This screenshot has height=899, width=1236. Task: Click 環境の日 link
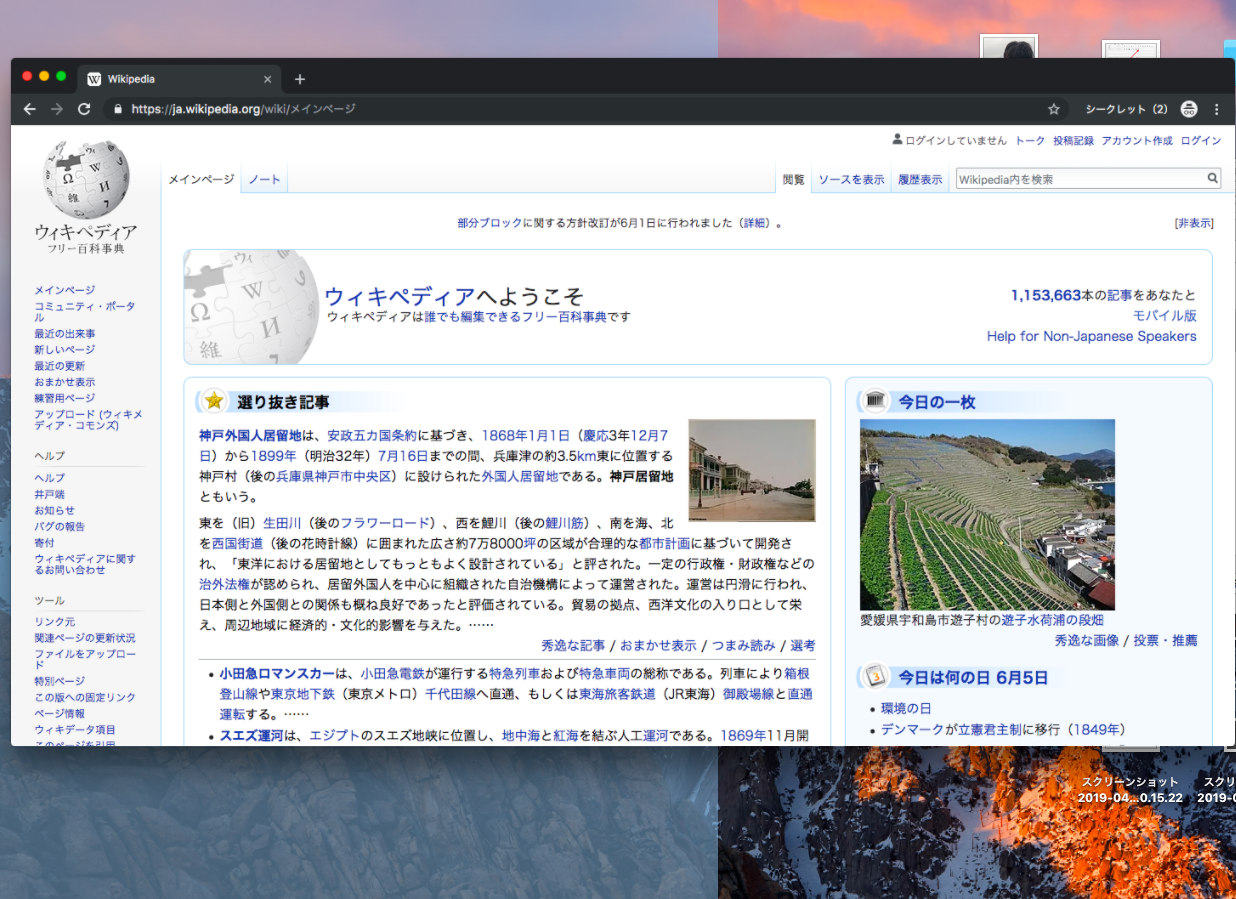tap(906, 709)
